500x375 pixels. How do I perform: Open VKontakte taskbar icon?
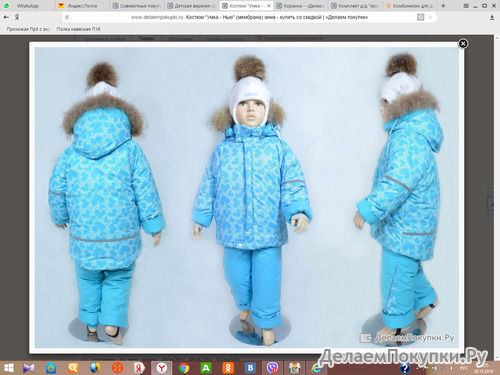coord(250,368)
